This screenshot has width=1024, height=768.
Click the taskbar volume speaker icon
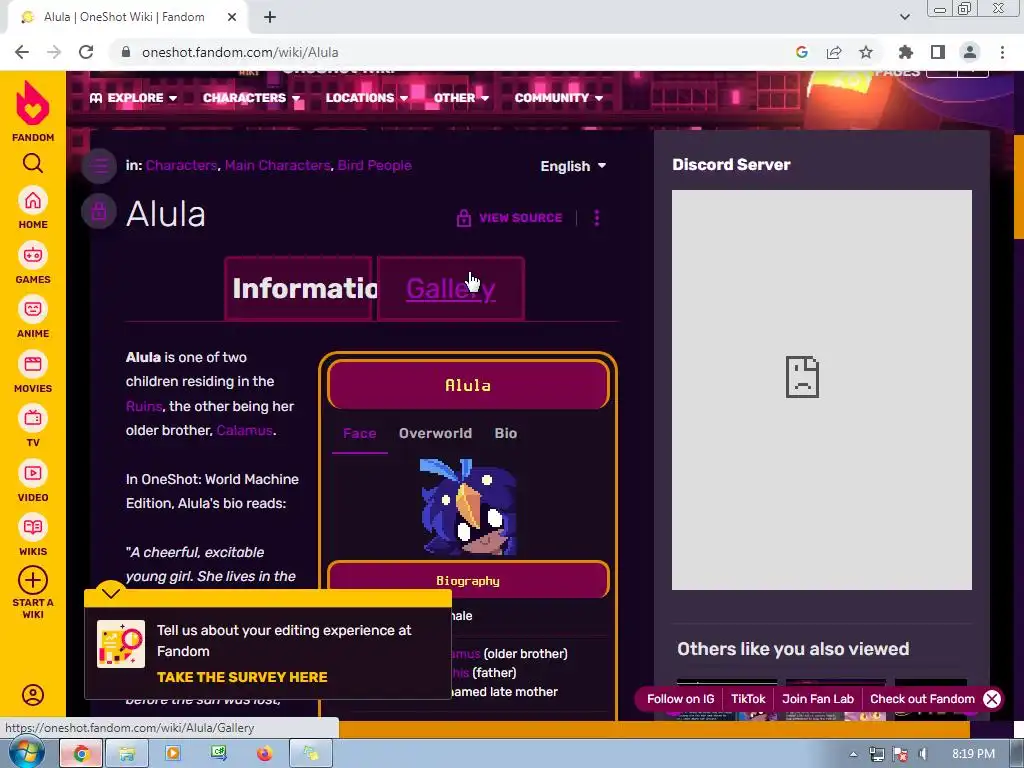click(923, 754)
